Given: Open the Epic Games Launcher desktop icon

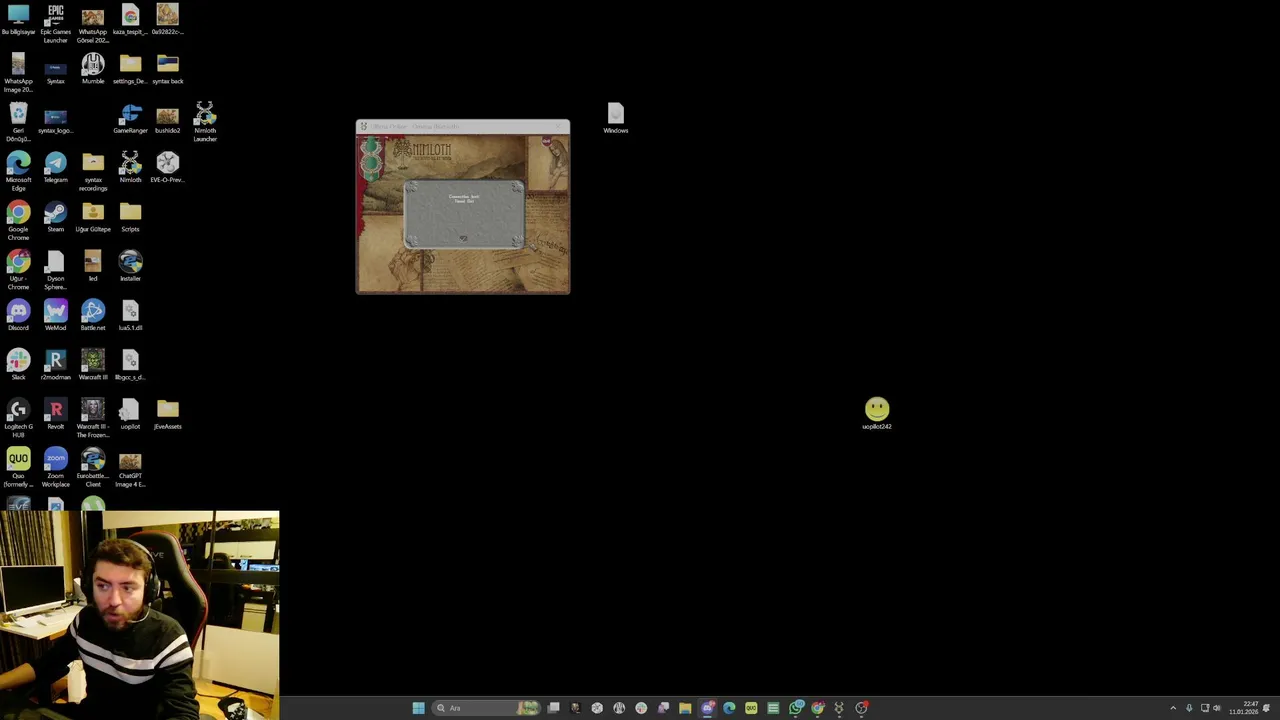Looking at the screenshot, I should point(55,24).
